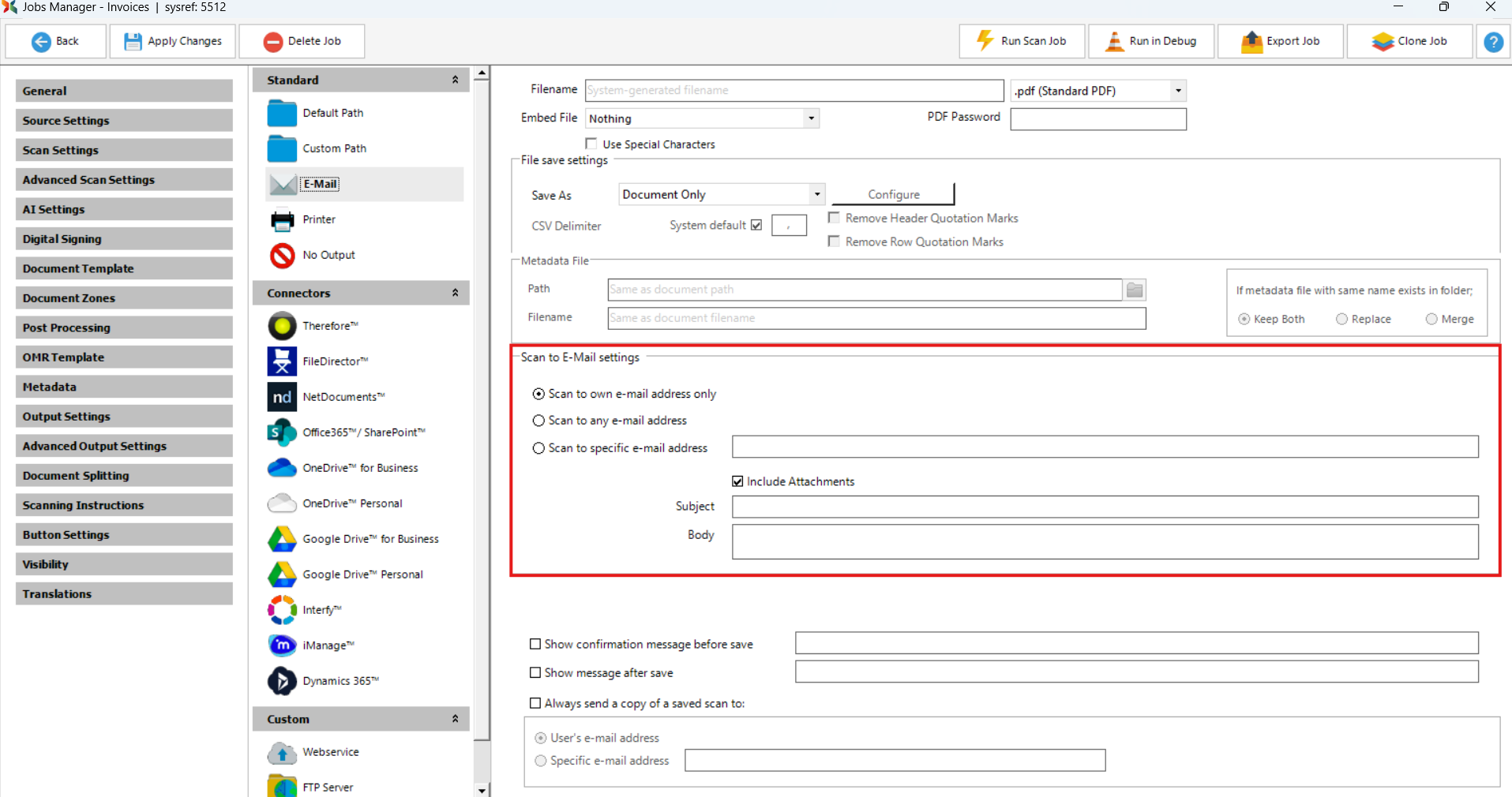Enable Show confirmation message before save
The width and height of the screenshot is (1512, 797).
[x=535, y=645]
